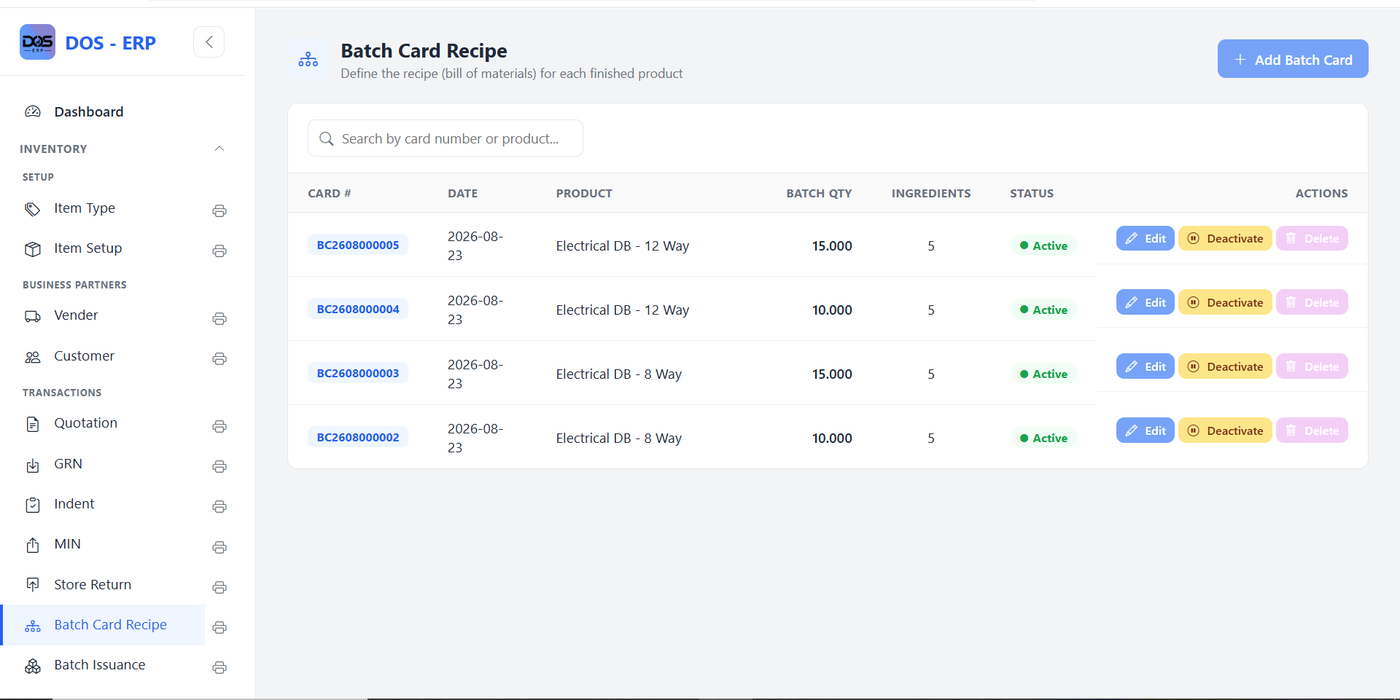Navigate to Customer
The width and height of the screenshot is (1400, 700).
click(84, 356)
